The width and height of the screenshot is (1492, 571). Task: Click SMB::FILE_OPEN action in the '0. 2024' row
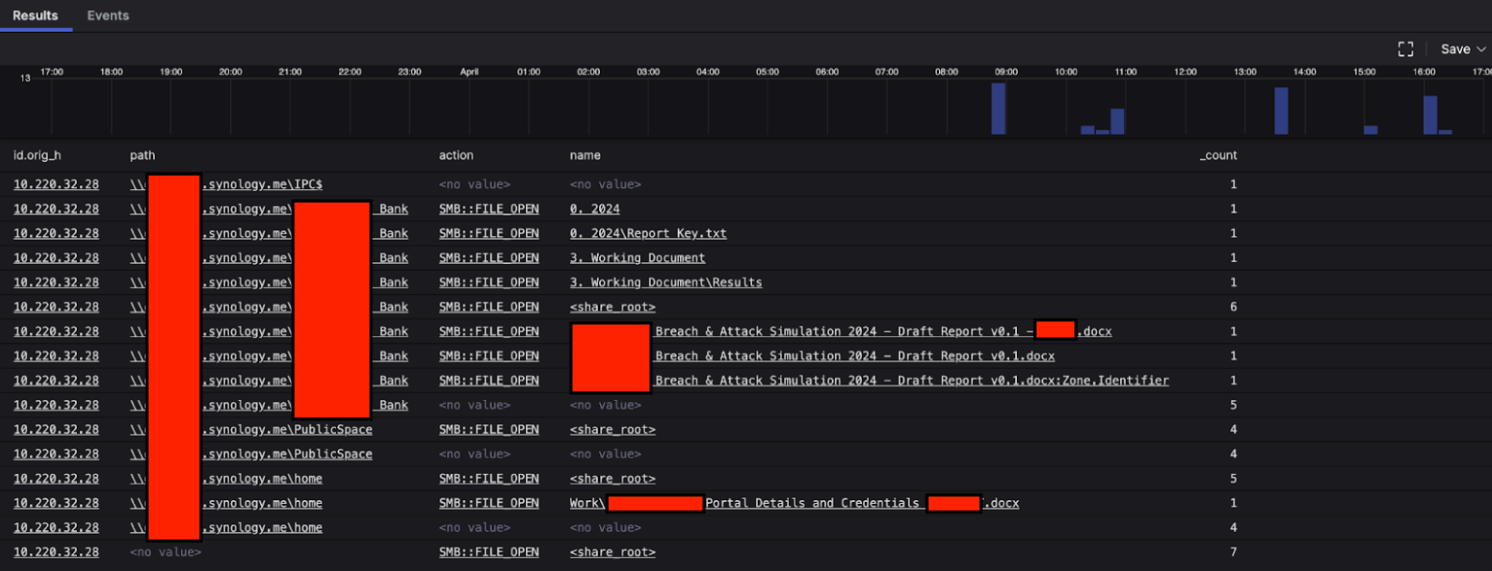[488, 209]
